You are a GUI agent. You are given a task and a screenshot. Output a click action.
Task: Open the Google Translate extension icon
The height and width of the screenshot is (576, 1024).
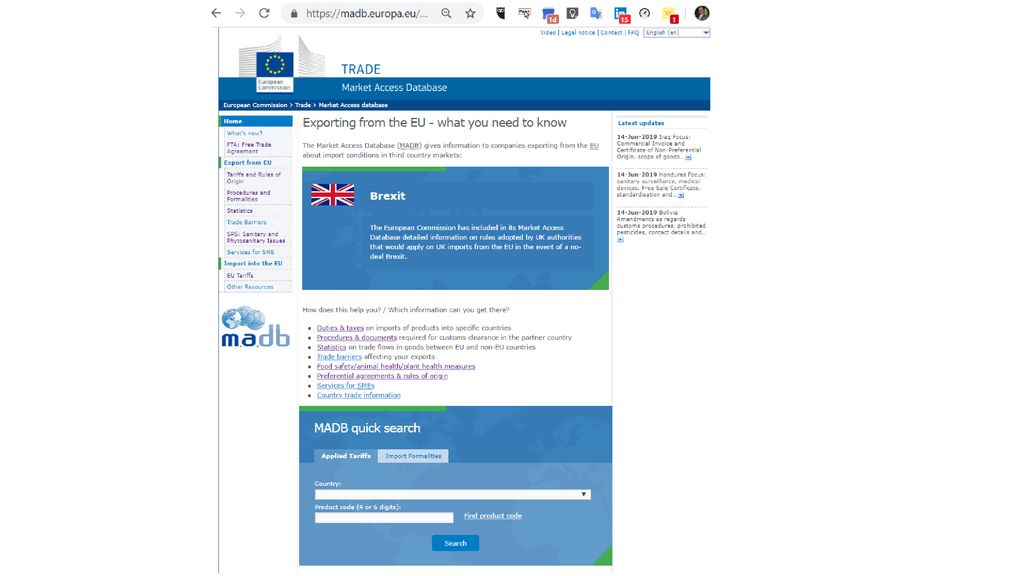596,13
